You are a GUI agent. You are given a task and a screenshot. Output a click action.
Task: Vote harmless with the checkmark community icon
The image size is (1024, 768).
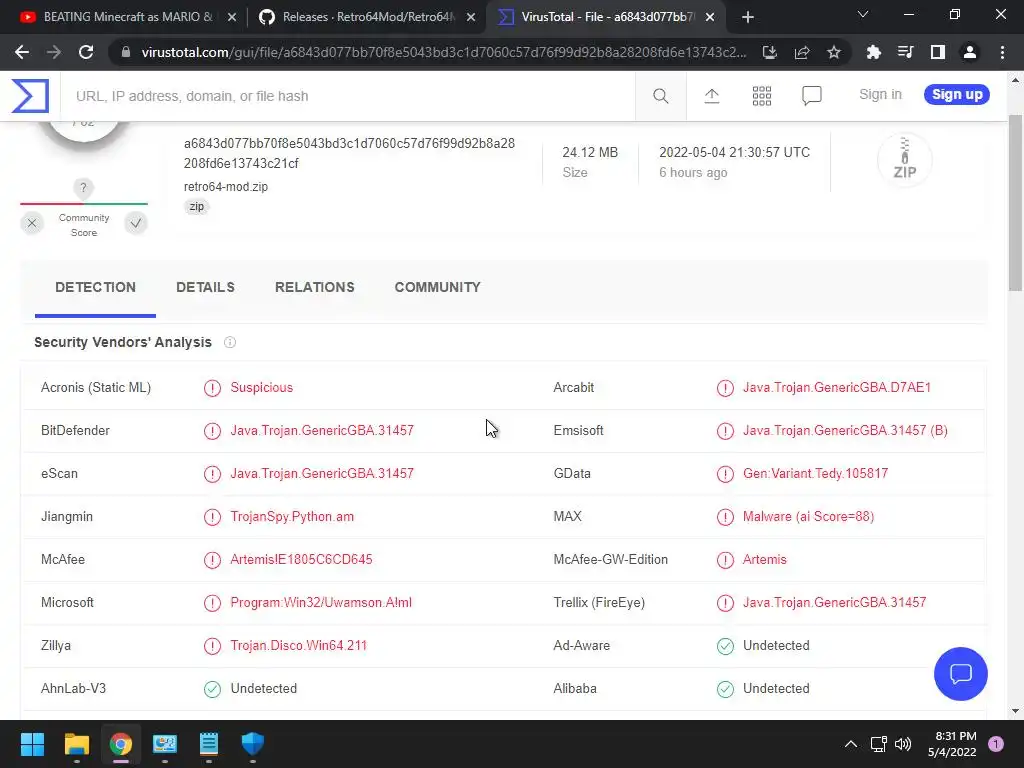point(136,223)
